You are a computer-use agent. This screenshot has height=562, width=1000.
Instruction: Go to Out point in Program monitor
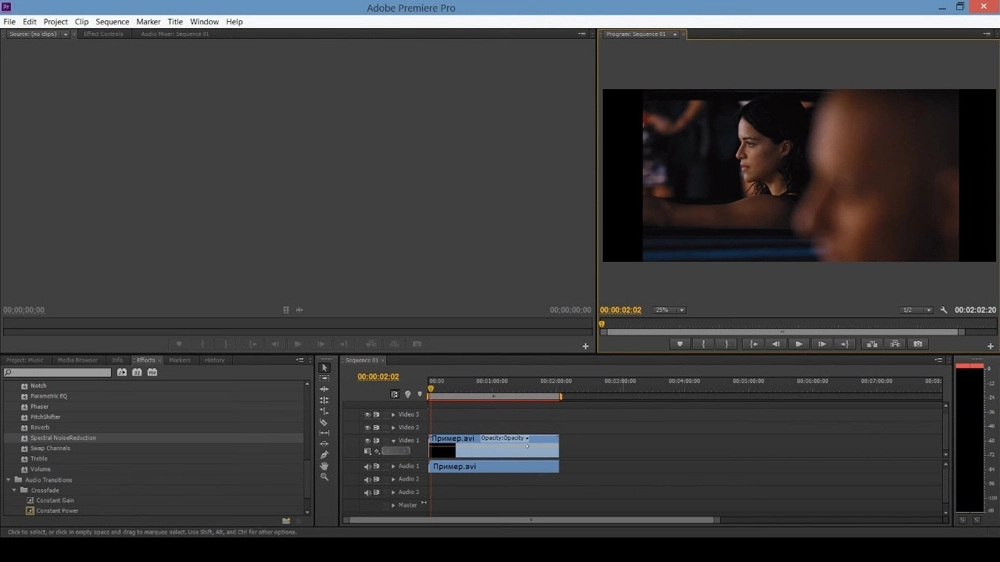point(844,344)
